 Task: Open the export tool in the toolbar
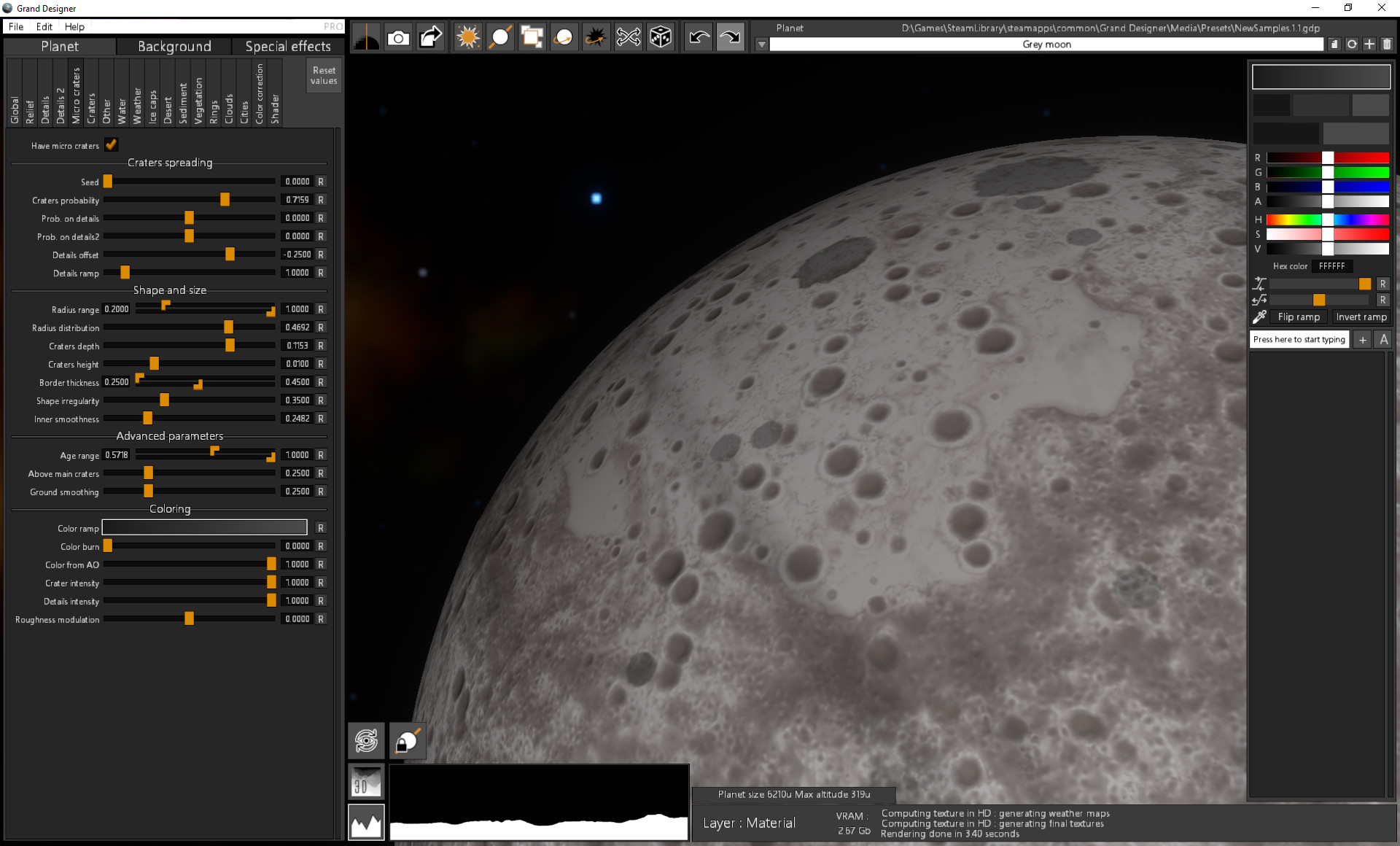tap(430, 36)
